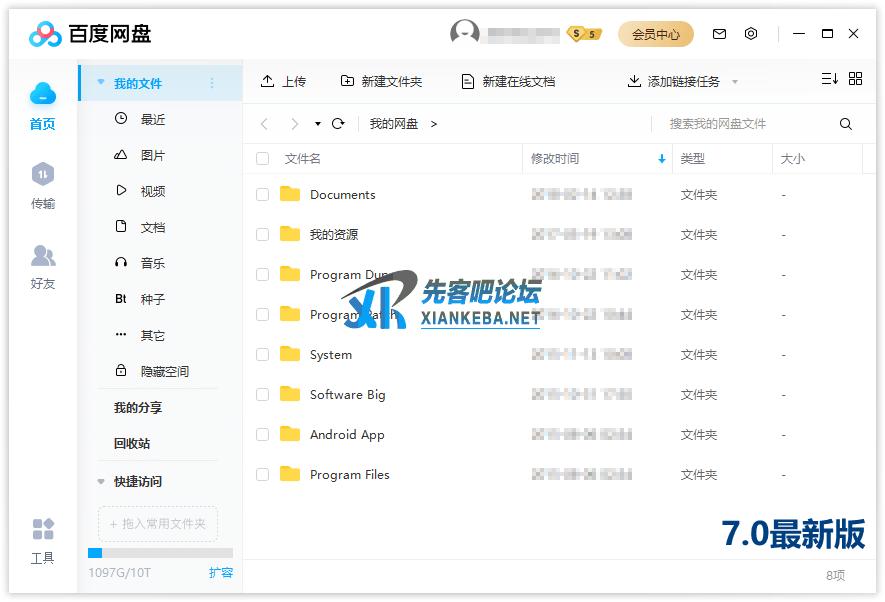This screenshot has height=602, width=885.
Task: Open the 好友 friends icon in sidebar
Action: pos(42,256)
